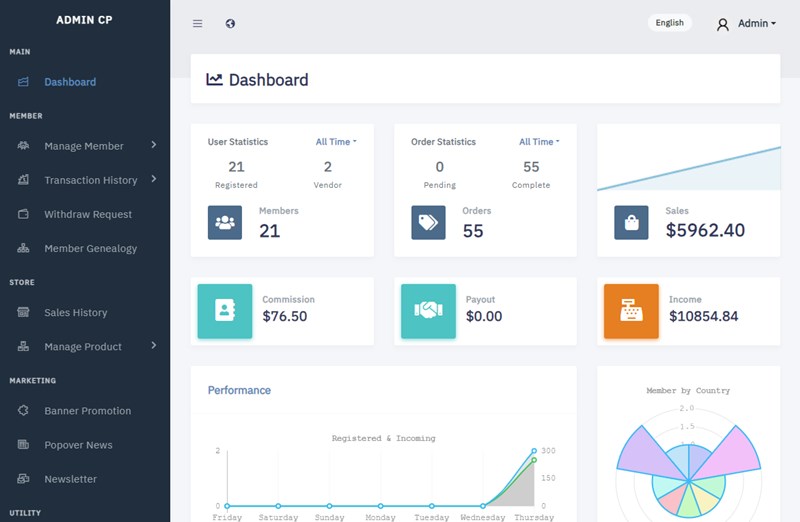Click the Dashboard chart icon in sidebar
The height and width of the screenshot is (522, 800).
coord(23,82)
